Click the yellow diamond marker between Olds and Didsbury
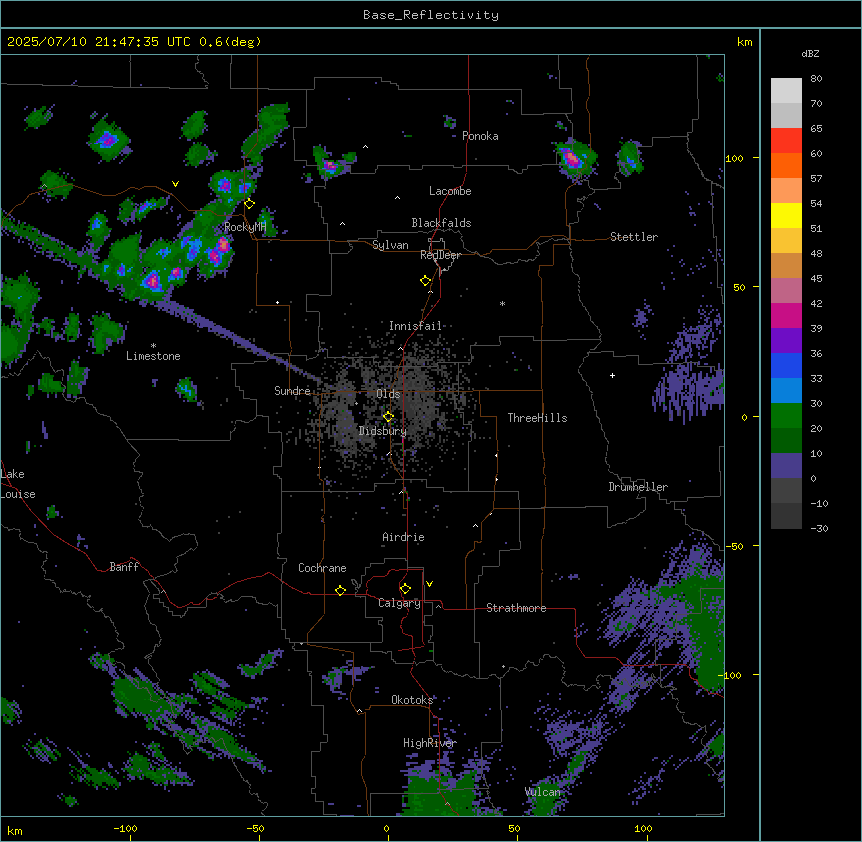The image size is (862, 842). (x=389, y=417)
